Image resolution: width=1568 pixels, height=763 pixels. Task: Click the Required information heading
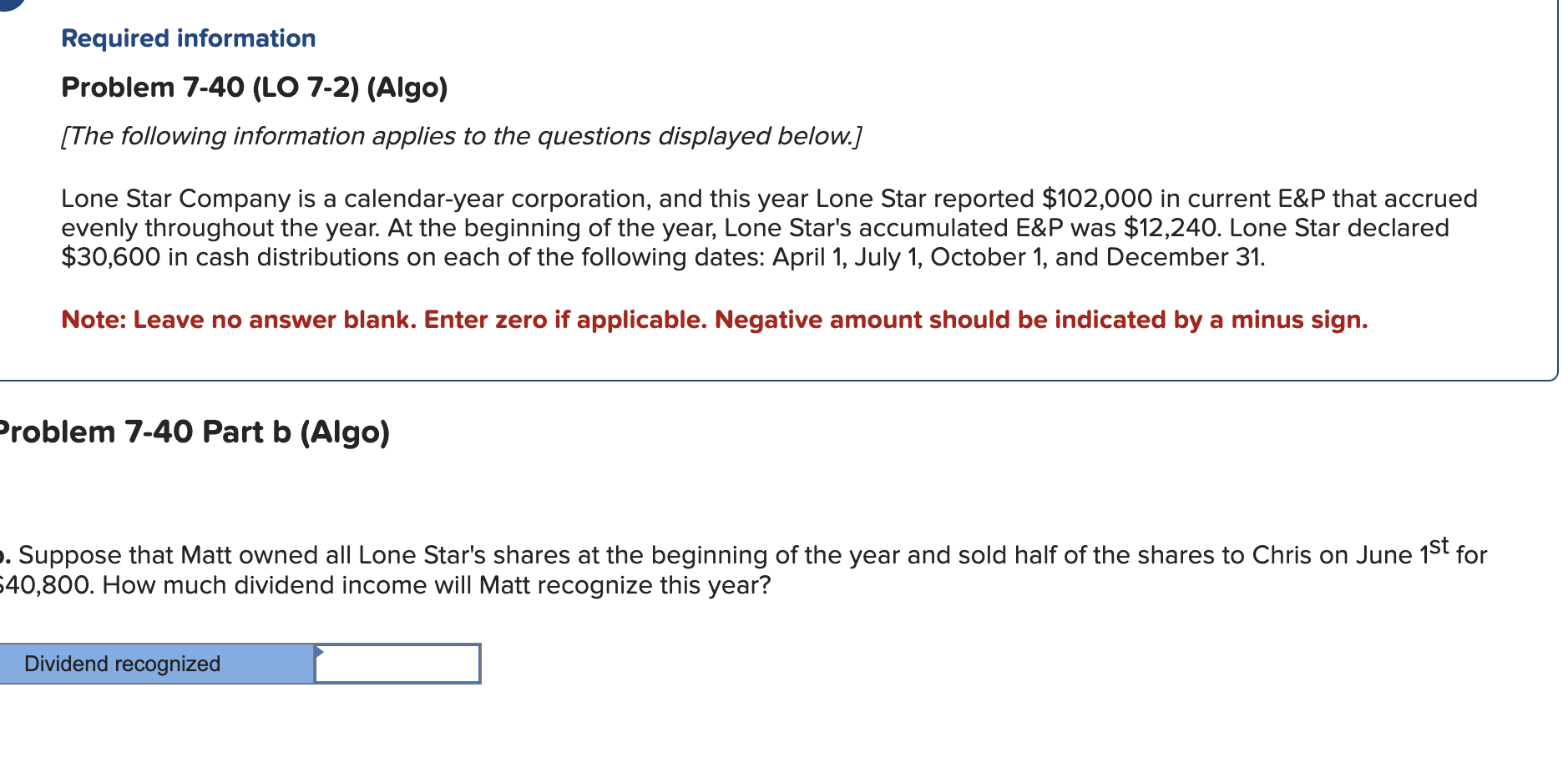[188, 38]
